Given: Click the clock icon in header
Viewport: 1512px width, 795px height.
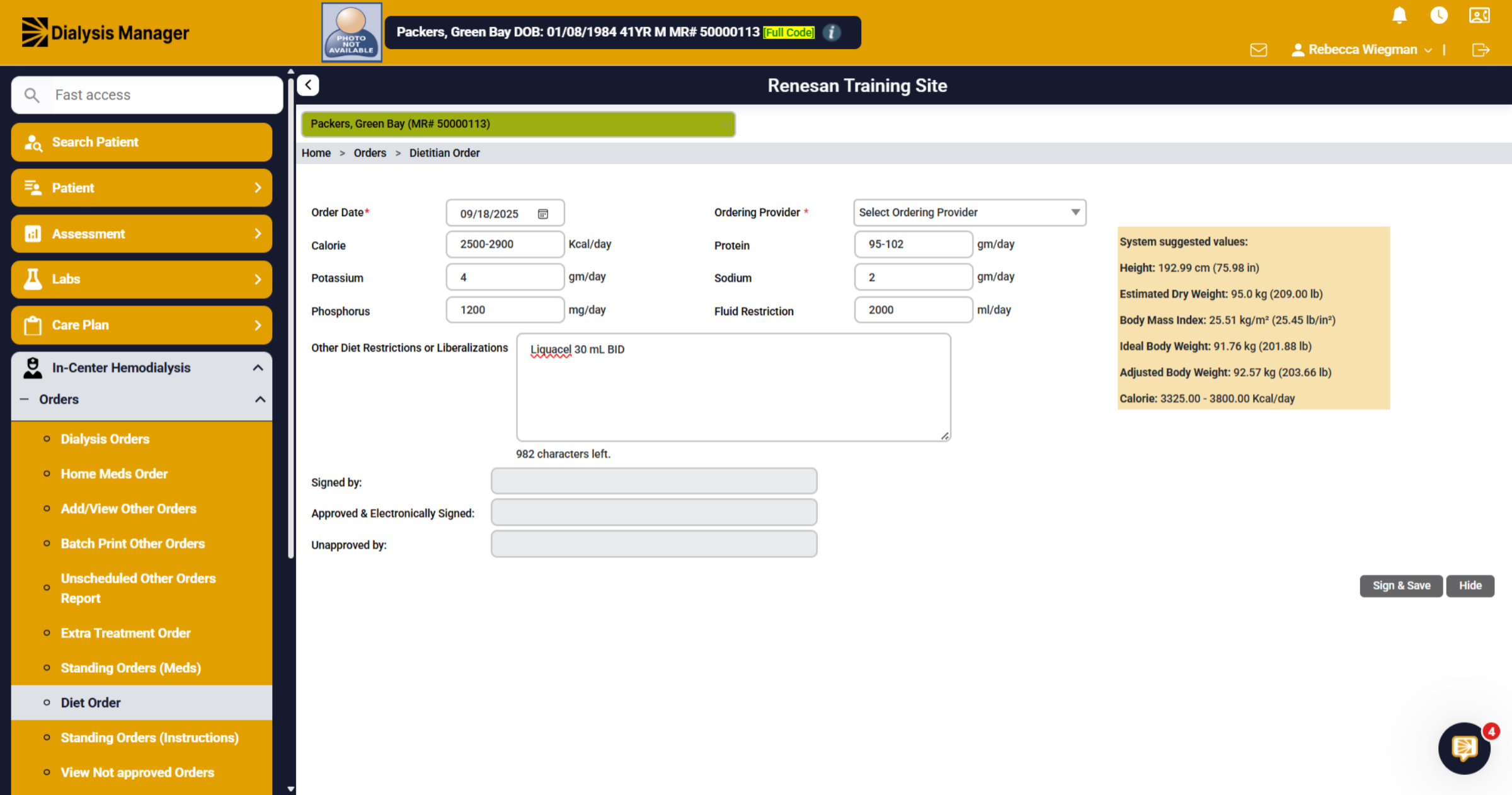Looking at the screenshot, I should point(1439,15).
